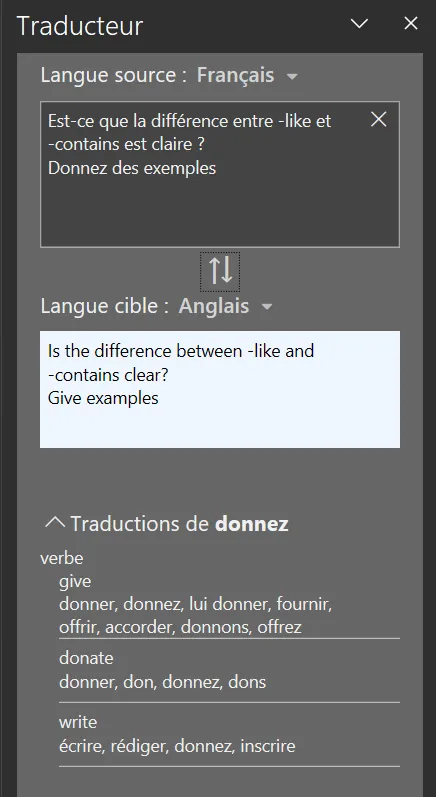Click the Langue cible label

click(105, 306)
